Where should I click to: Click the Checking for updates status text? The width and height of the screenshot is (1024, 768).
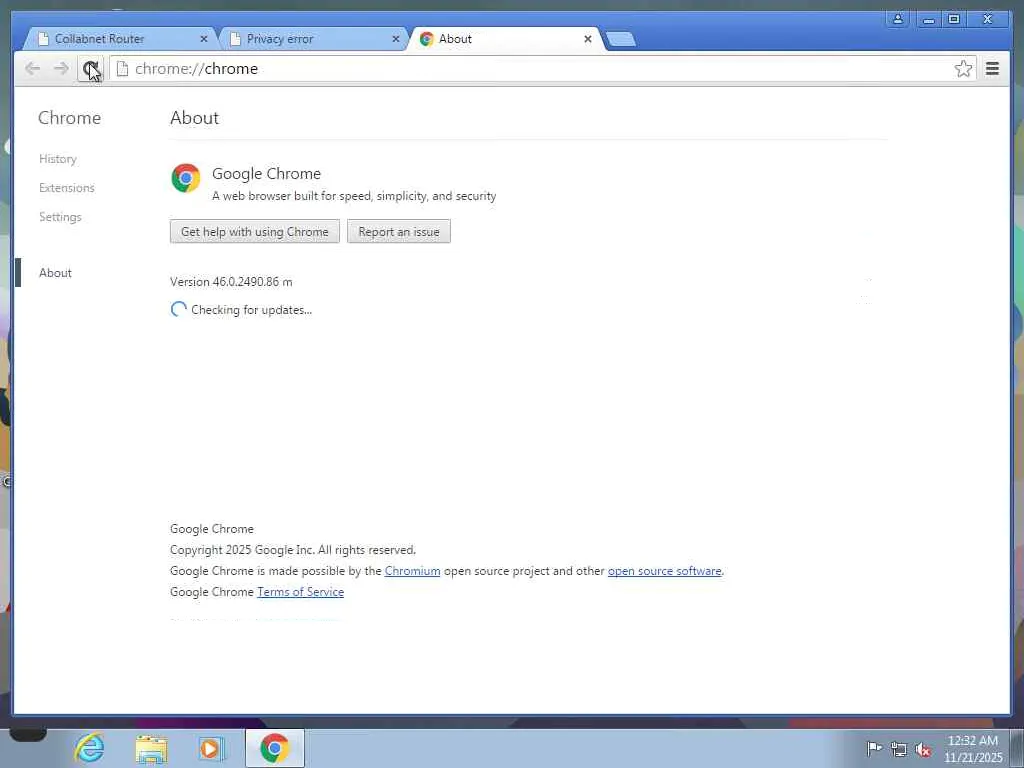pyautogui.click(x=251, y=310)
